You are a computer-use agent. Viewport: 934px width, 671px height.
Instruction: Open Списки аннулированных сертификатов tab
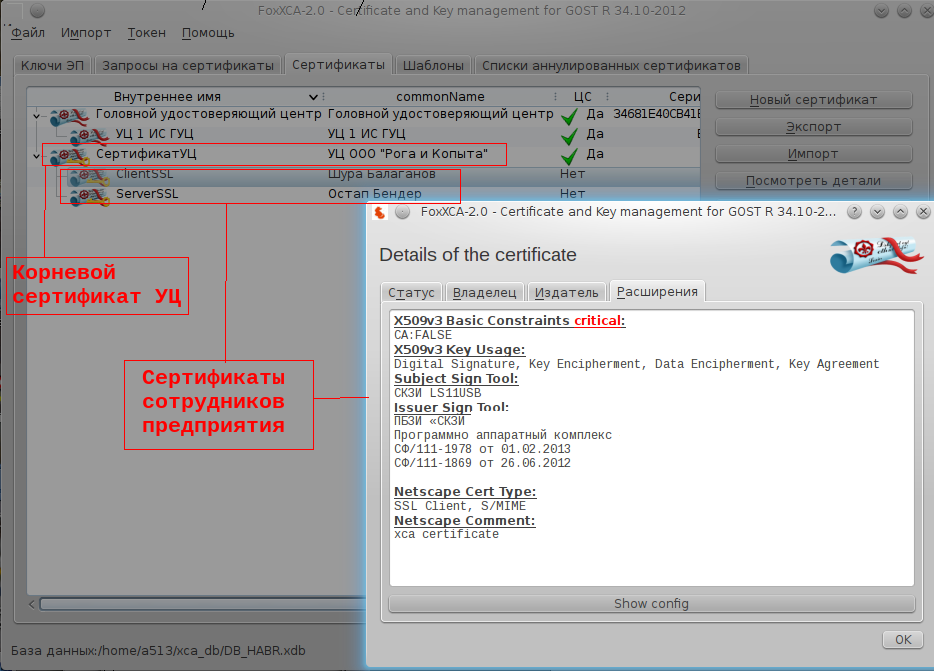click(611, 65)
